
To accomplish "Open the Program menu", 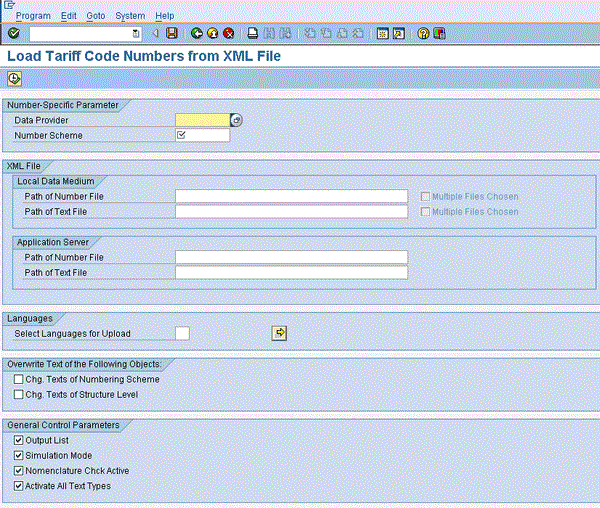I will tap(33, 16).
